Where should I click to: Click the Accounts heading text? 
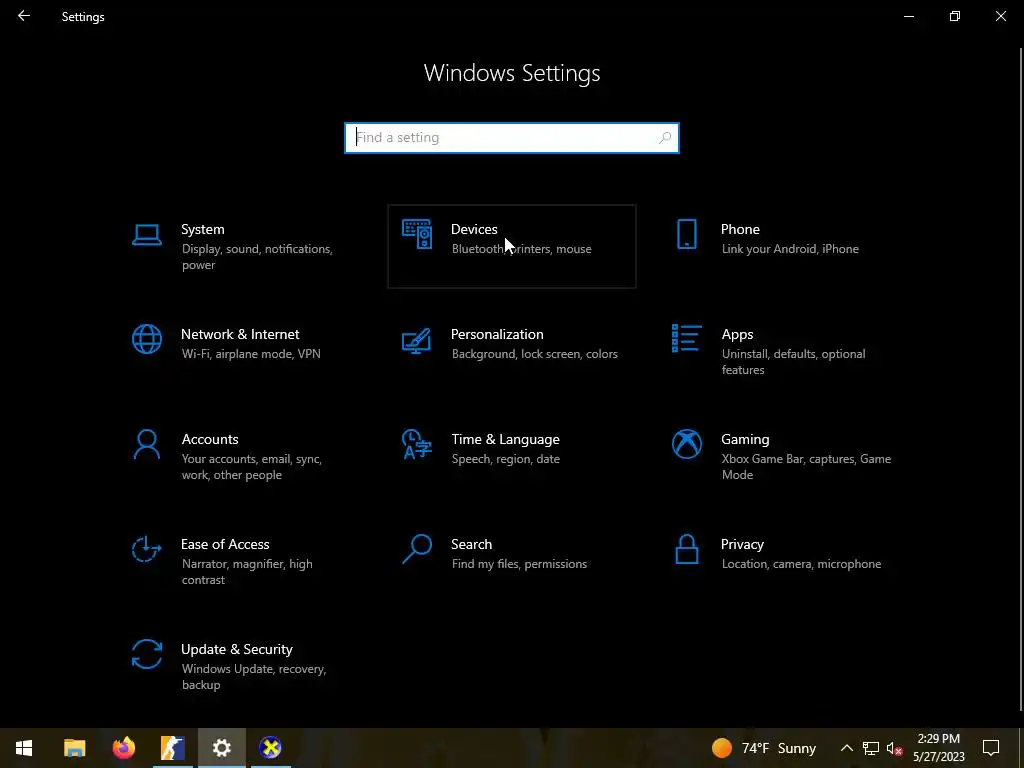click(210, 440)
